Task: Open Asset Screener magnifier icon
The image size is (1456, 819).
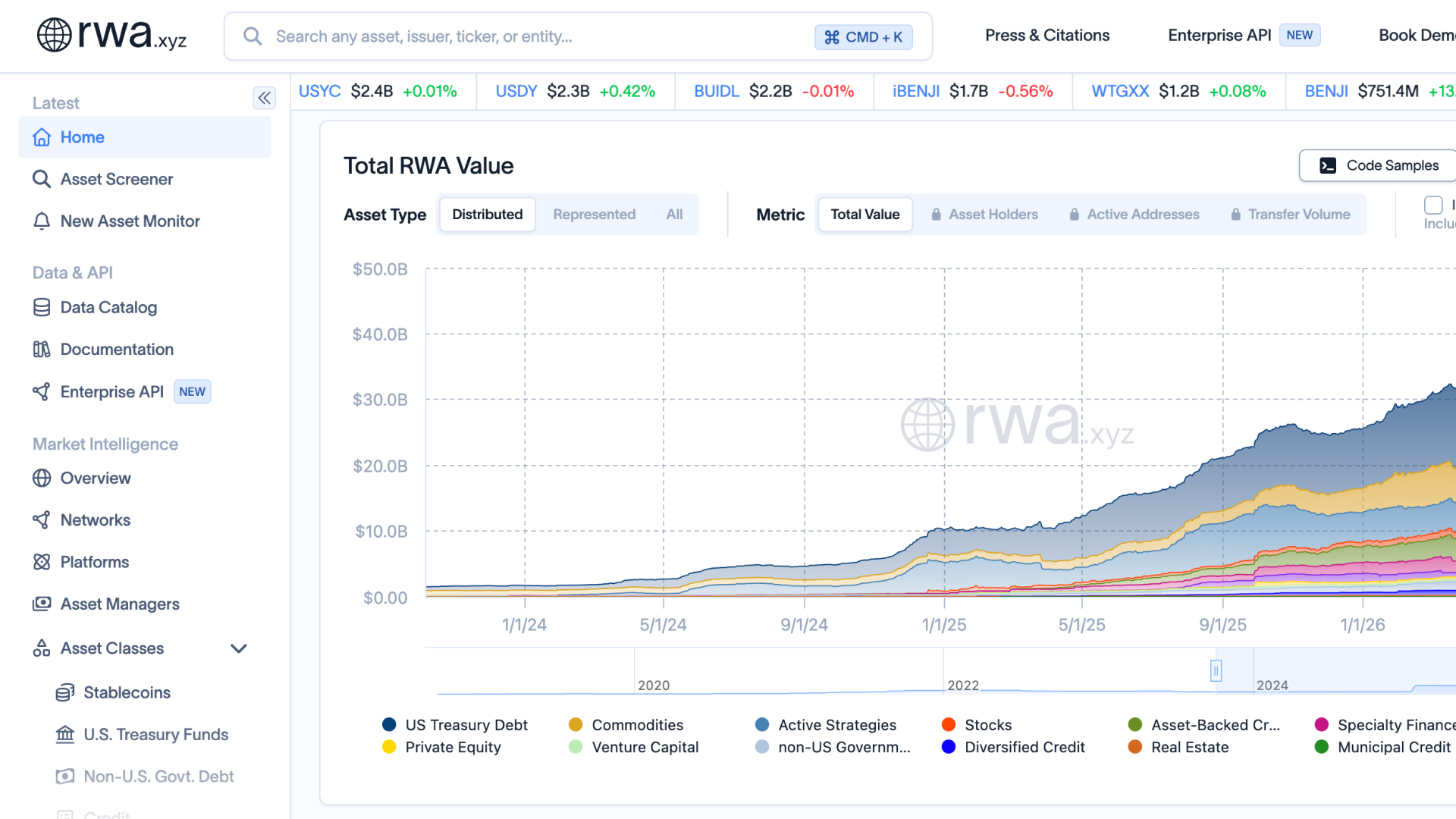Action: pos(42,179)
